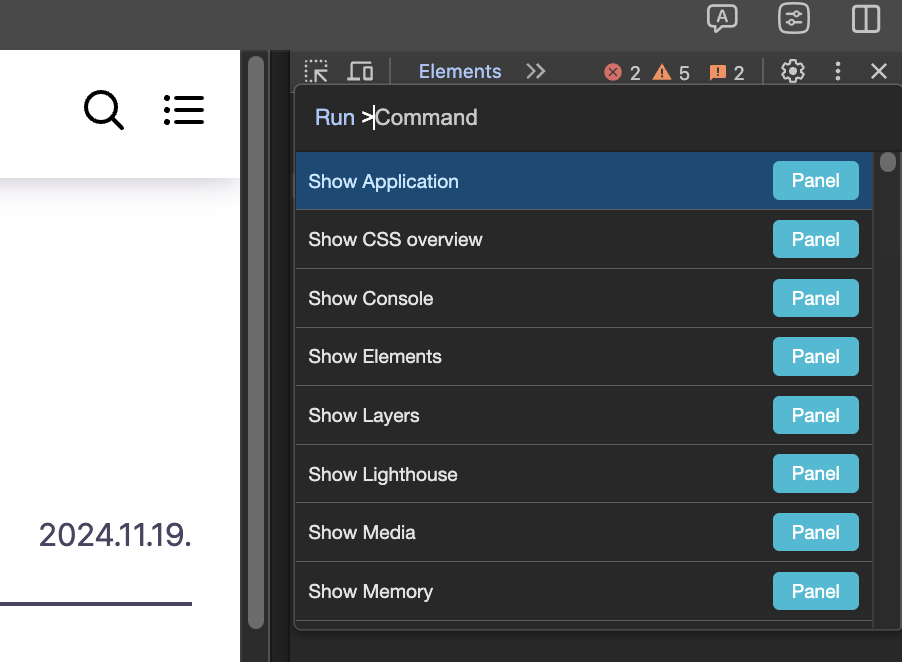Image resolution: width=902 pixels, height=662 pixels.
Task: Expand the more tabs chevron
Action: click(536, 71)
